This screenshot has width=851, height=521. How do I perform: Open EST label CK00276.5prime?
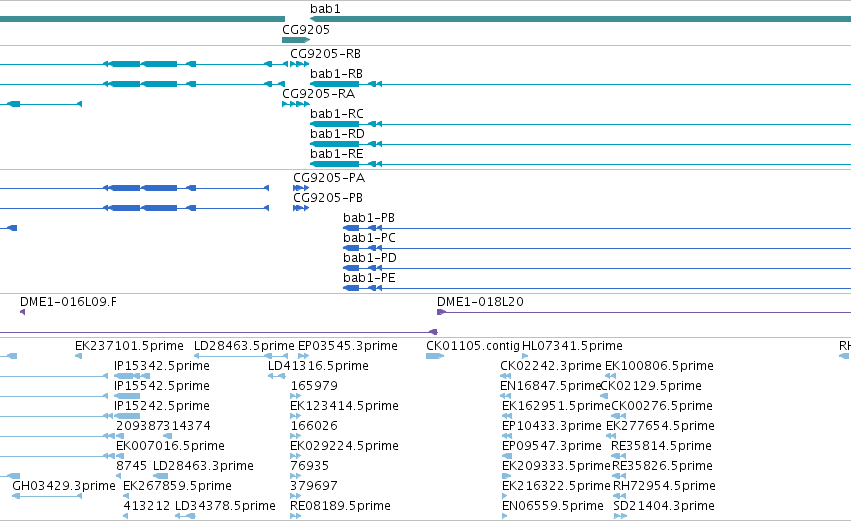[662, 406]
